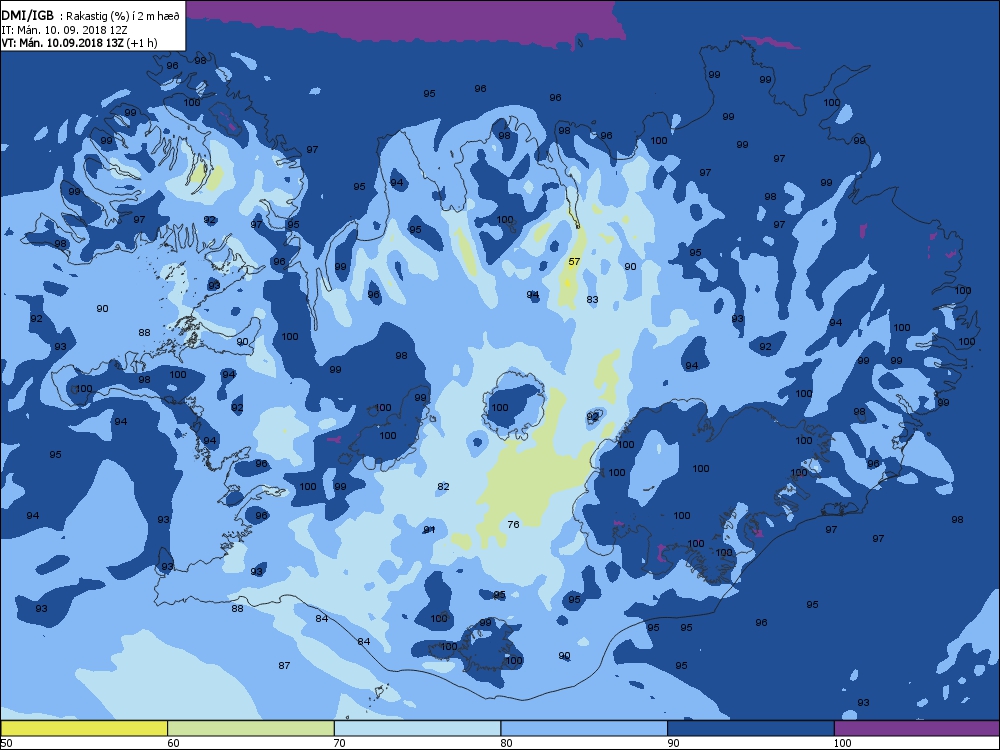The width and height of the screenshot is (1000, 750).
Task: Click the '91' humidity value on the map
Action: [429, 530]
